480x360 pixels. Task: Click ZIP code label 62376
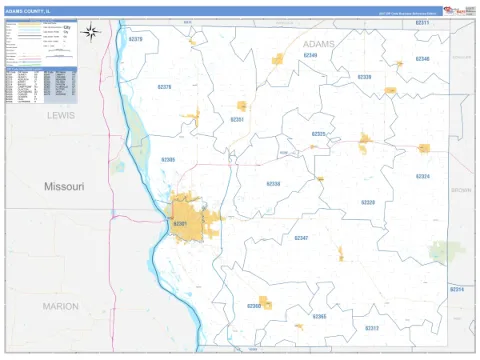tap(164, 87)
